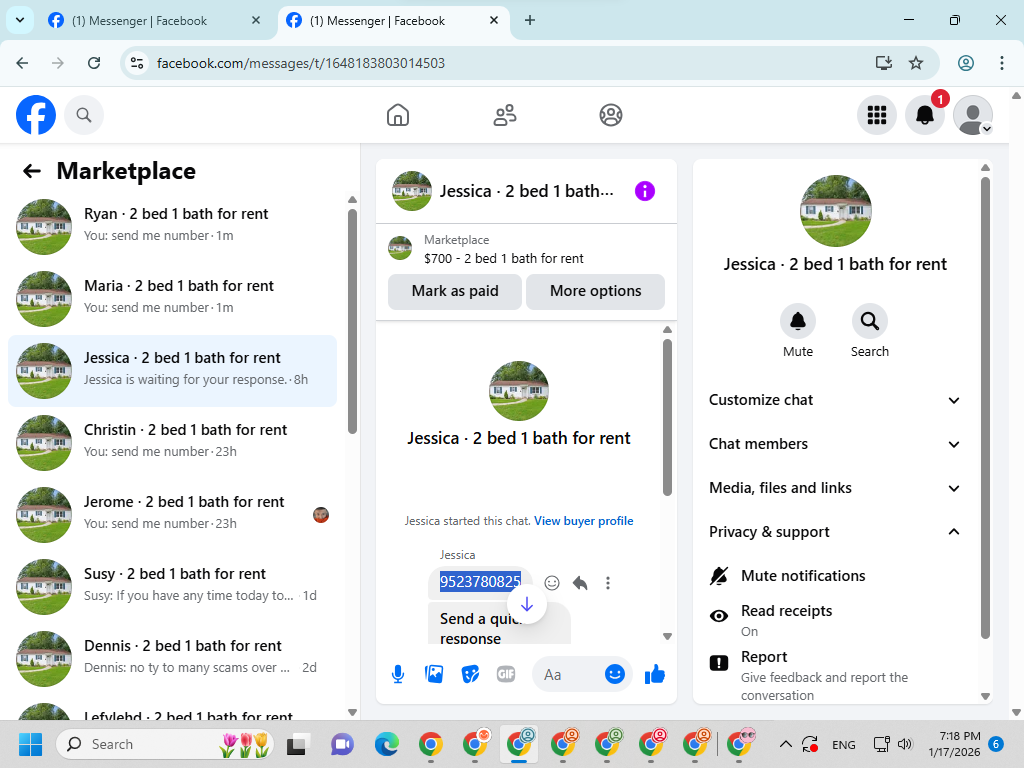
Task: React to Jessica's message with emoji icon
Action: click(x=552, y=583)
